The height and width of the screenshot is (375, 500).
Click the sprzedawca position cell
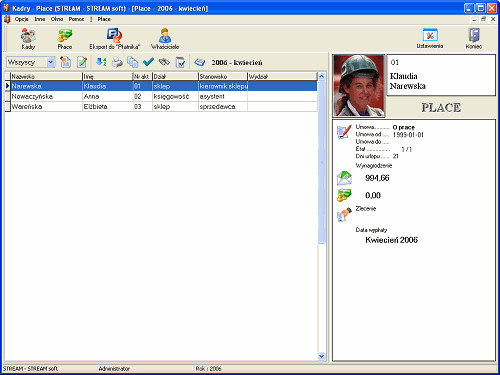coord(223,107)
